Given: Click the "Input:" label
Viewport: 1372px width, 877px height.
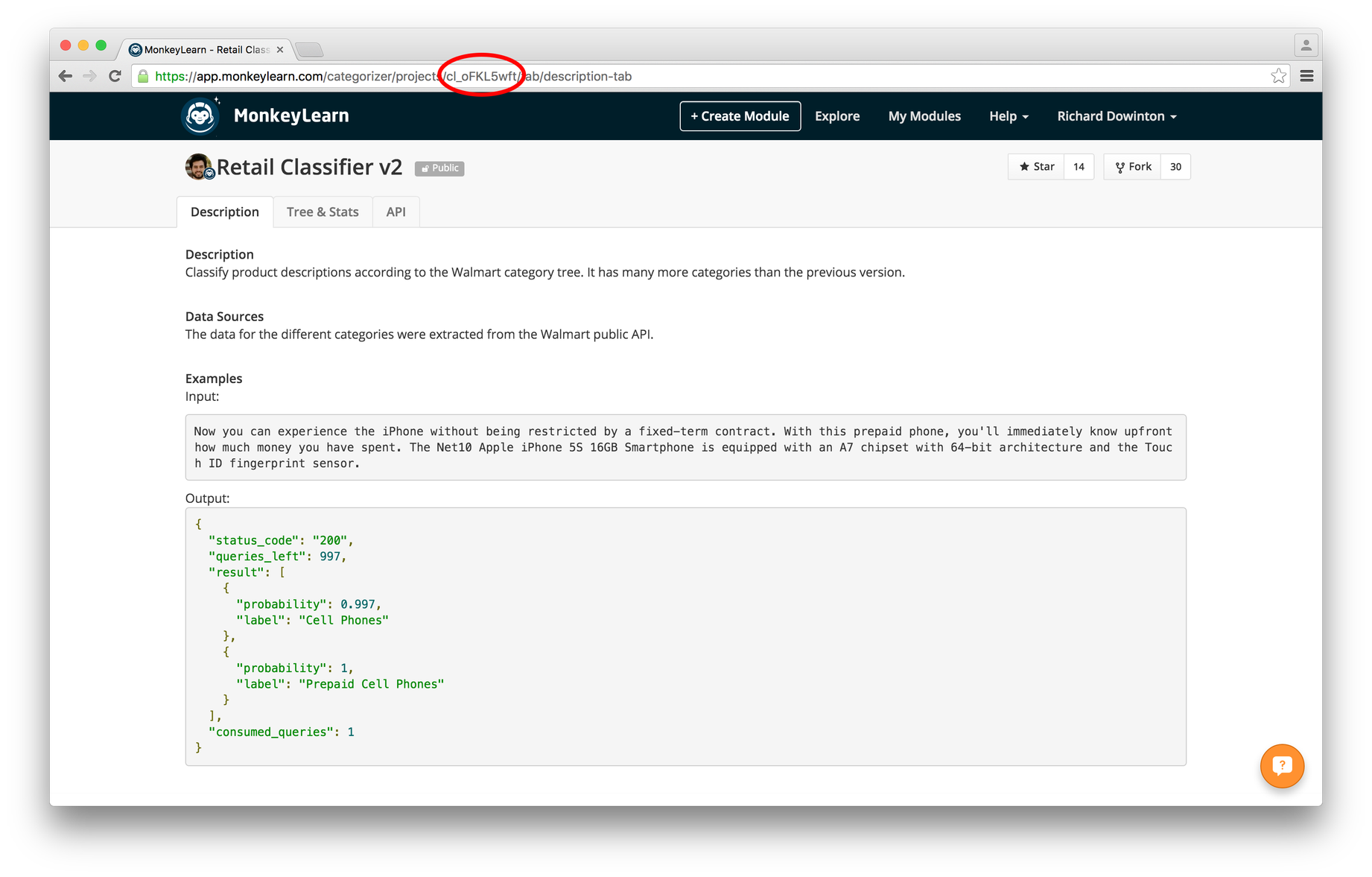Looking at the screenshot, I should click(x=202, y=396).
